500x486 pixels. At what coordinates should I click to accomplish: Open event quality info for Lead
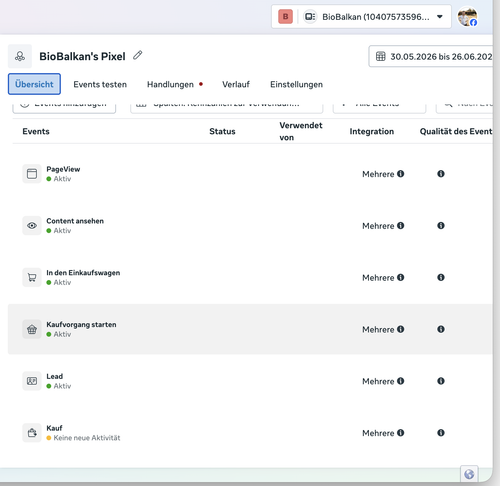pyautogui.click(x=441, y=381)
